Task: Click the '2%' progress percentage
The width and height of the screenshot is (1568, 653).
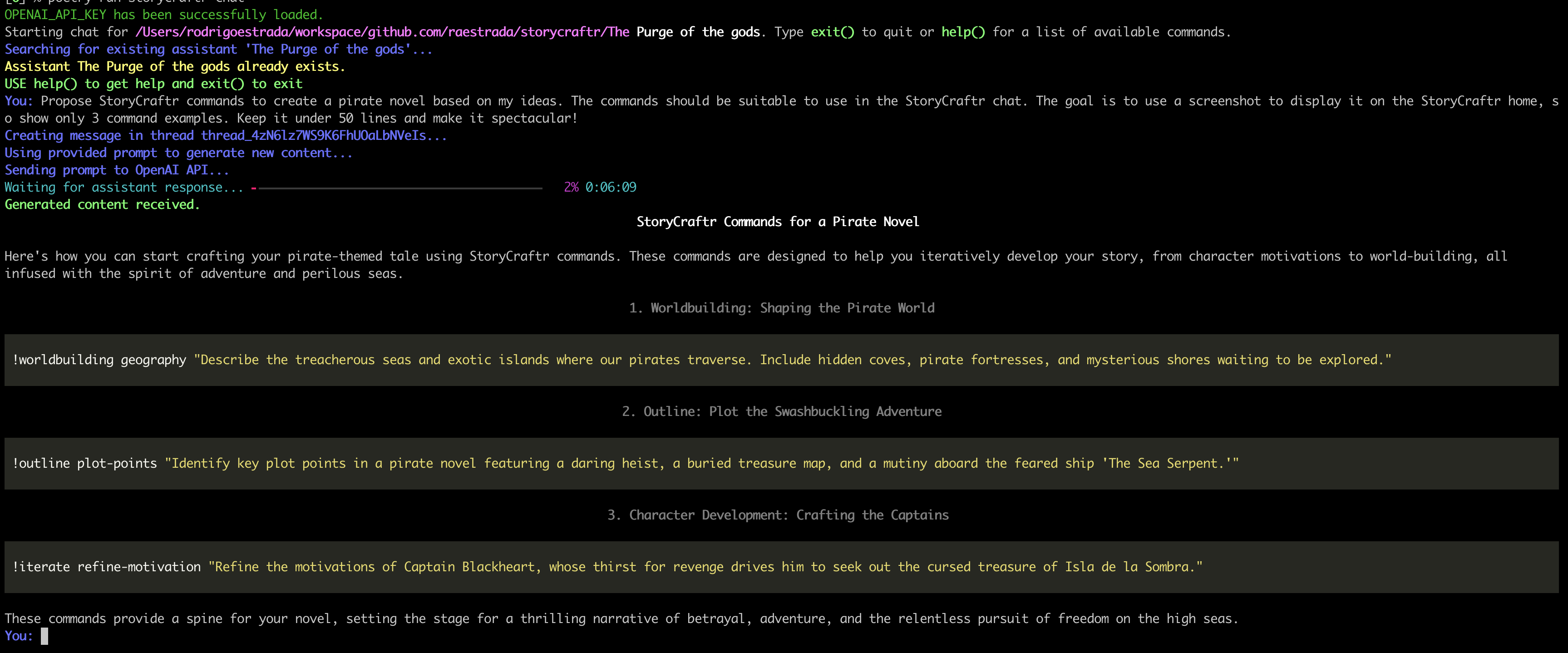Action: 571,187
